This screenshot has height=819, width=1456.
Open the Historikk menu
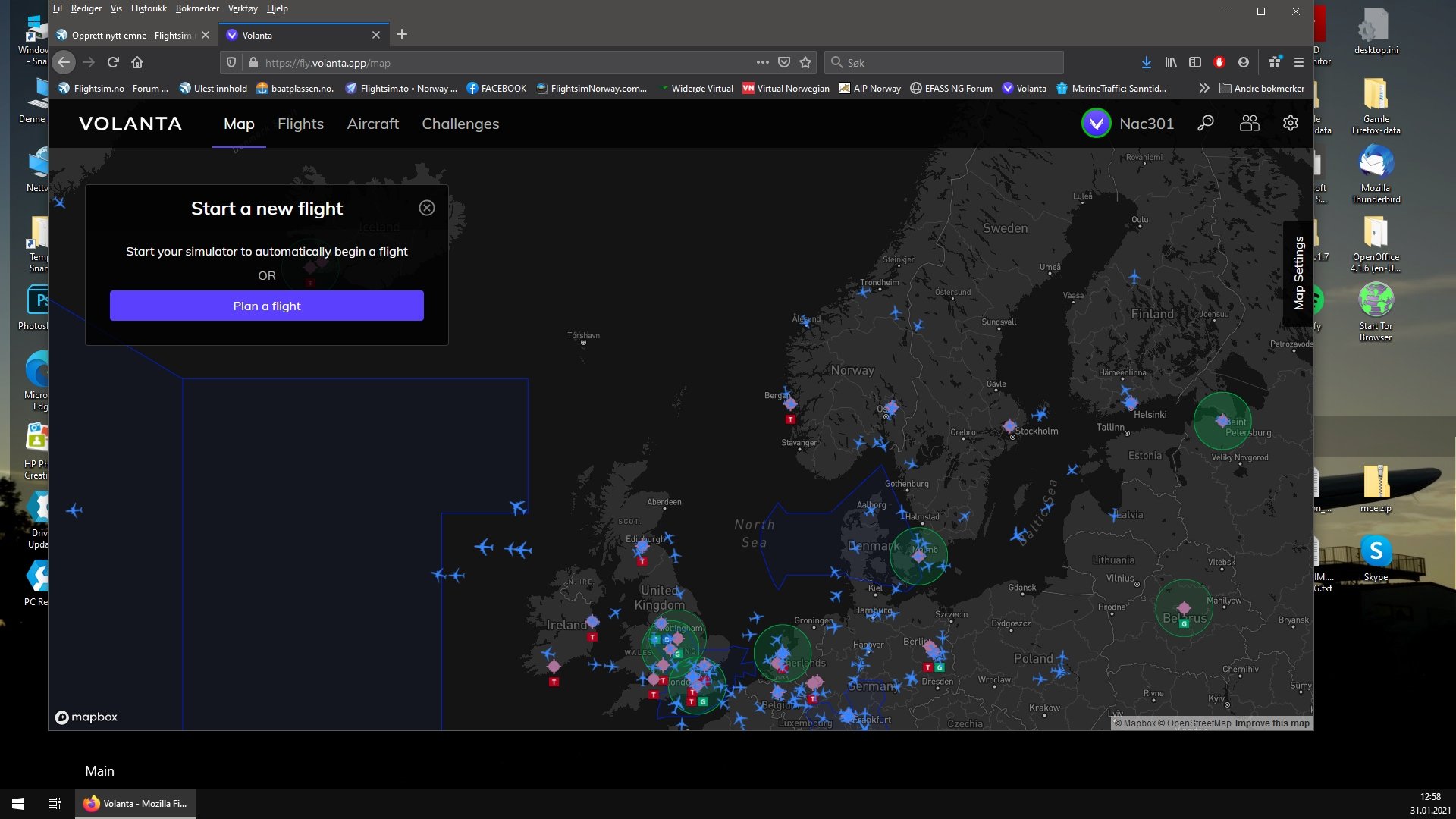pyautogui.click(x=149, y=8)
